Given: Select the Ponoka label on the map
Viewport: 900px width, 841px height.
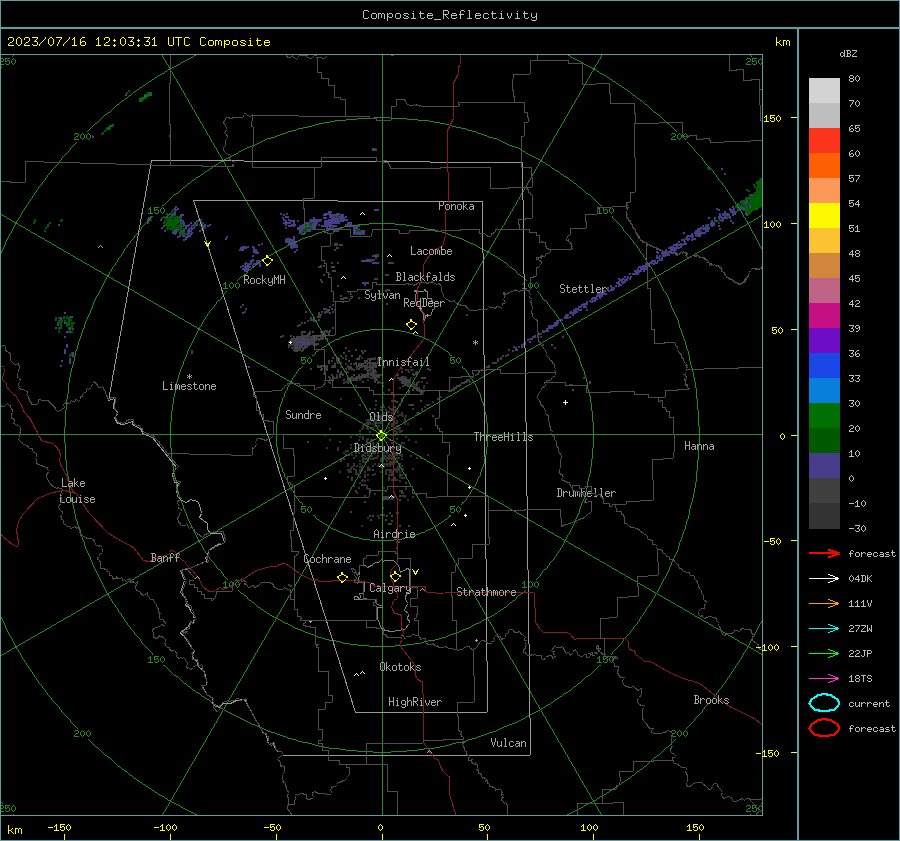Looking at the screenshot, I should pos(456,206).
